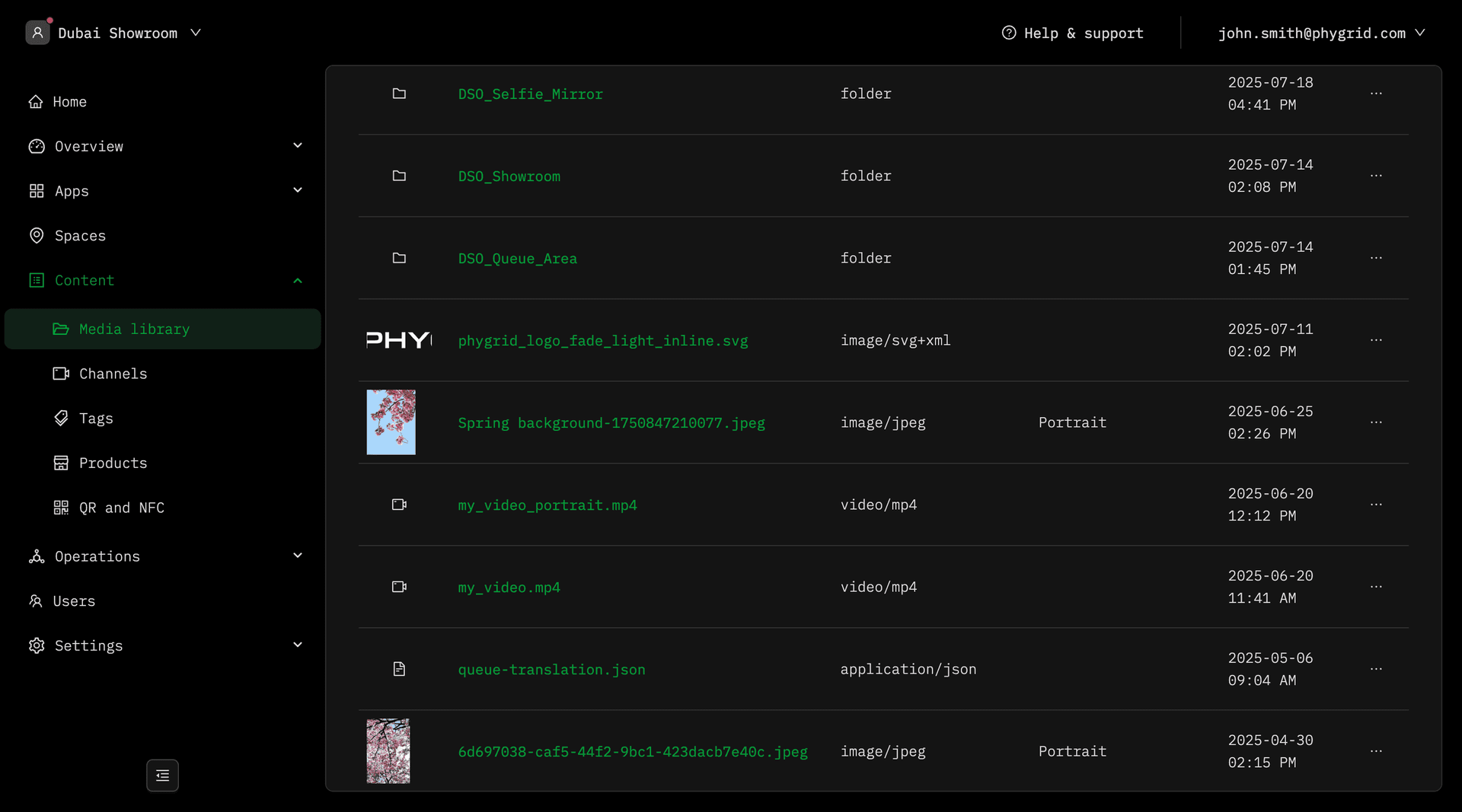Click the Help & support question icon

(1009, 33)
